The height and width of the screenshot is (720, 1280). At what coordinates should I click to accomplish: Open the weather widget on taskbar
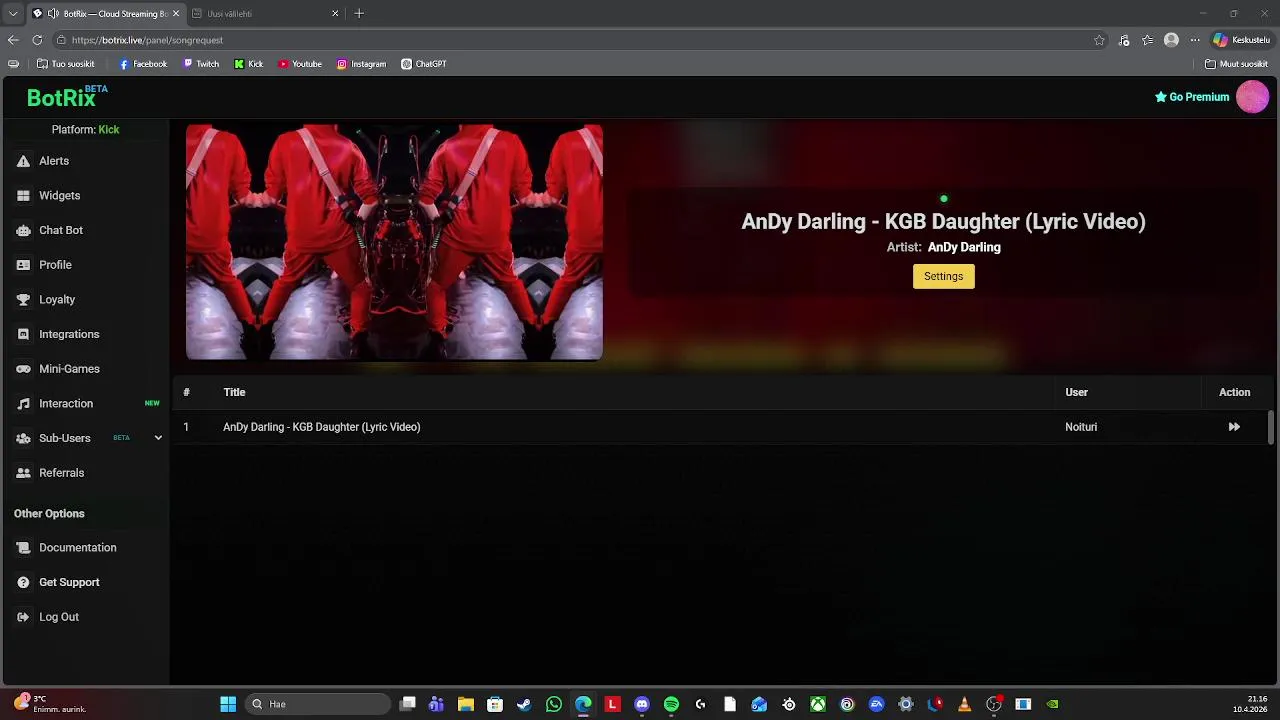point(50,704)
